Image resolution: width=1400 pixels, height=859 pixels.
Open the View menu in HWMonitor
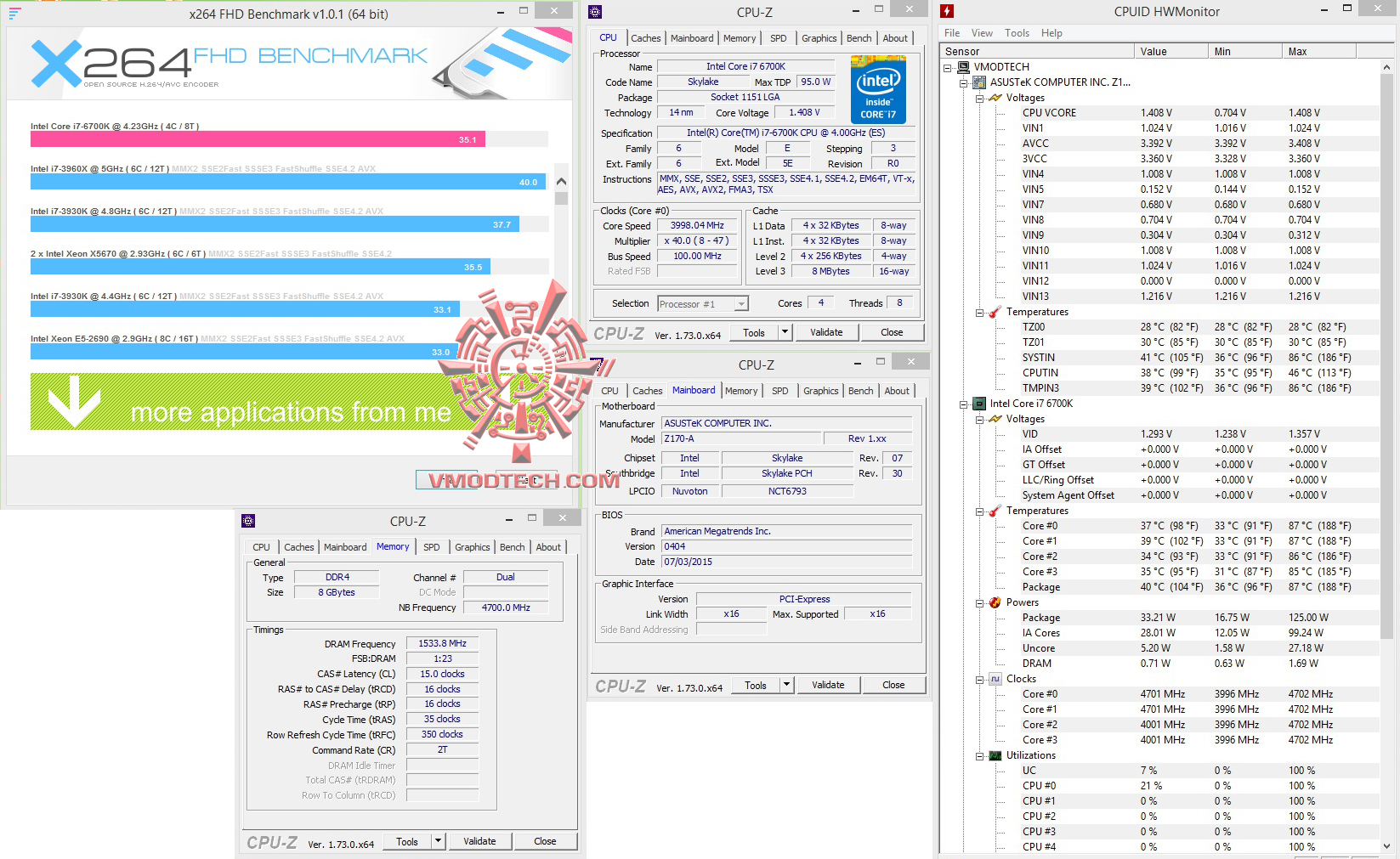coord(982,33)
